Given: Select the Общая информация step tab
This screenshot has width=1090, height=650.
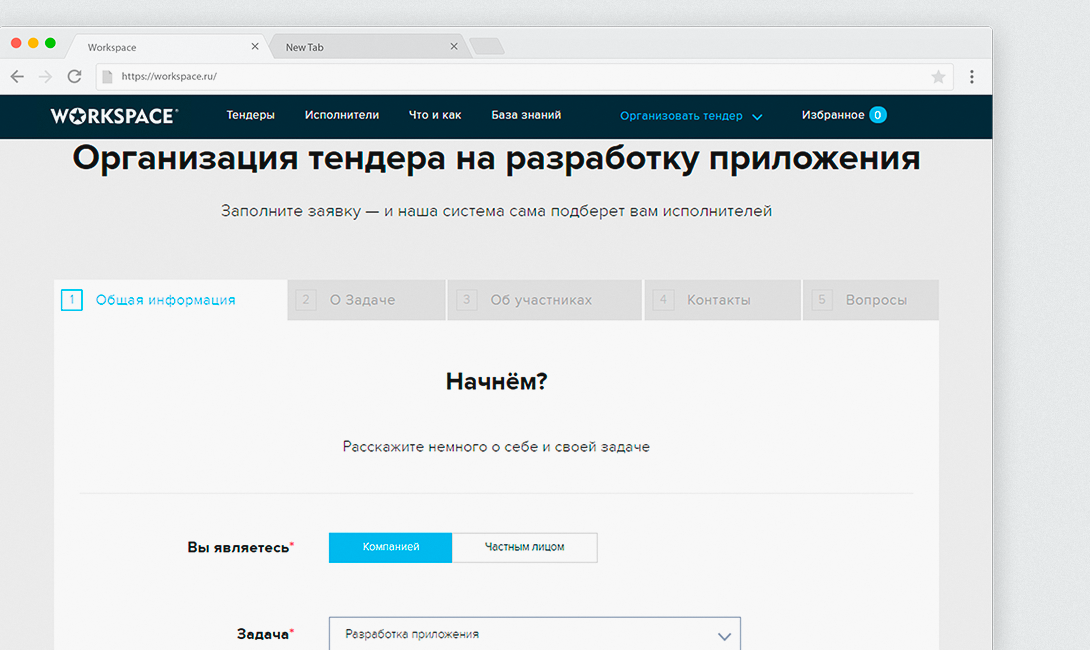Looking at the screenshot, I should pos(170,300).
